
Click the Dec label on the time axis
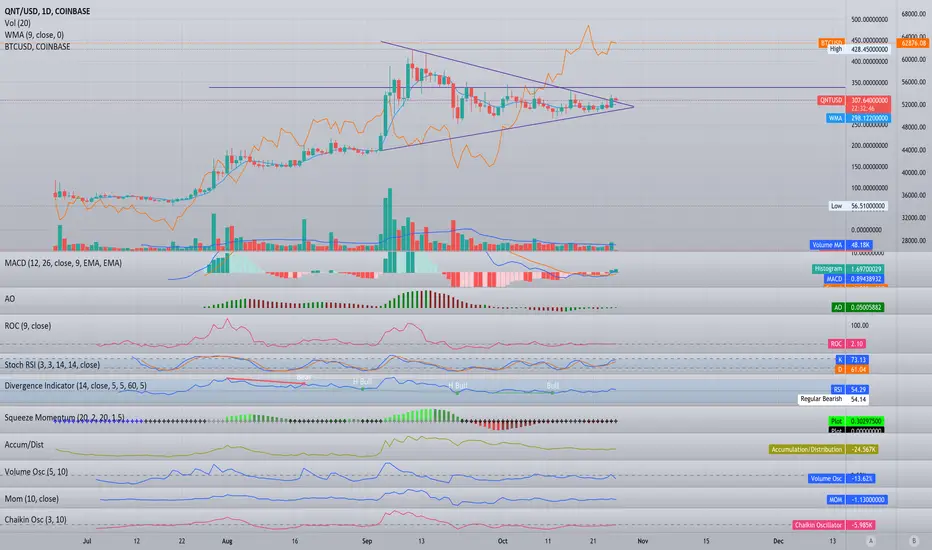point(778,541)
